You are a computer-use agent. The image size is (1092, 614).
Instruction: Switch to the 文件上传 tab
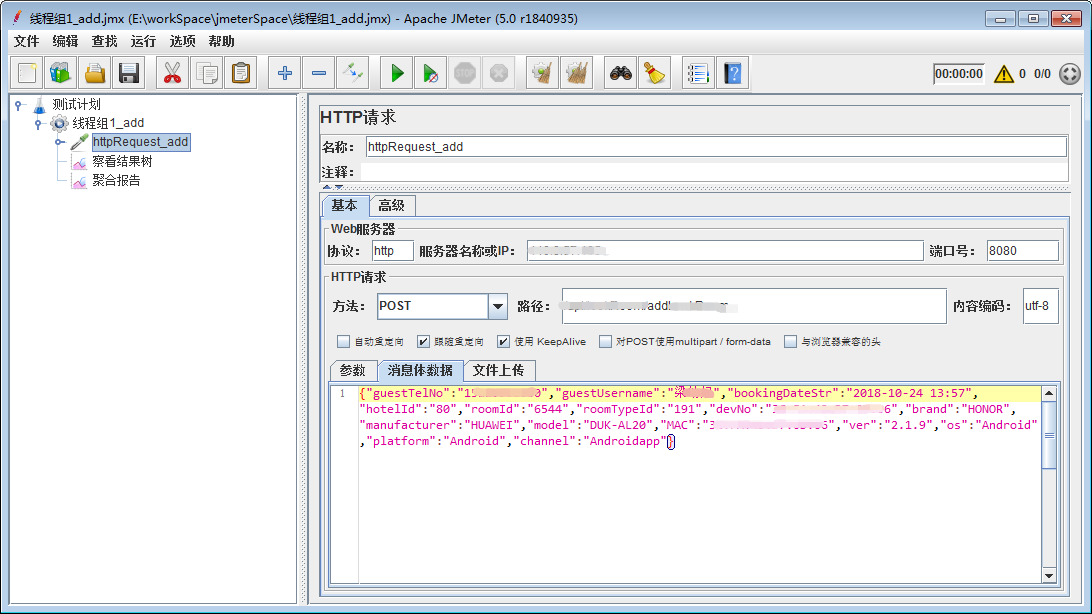point(499,370)
